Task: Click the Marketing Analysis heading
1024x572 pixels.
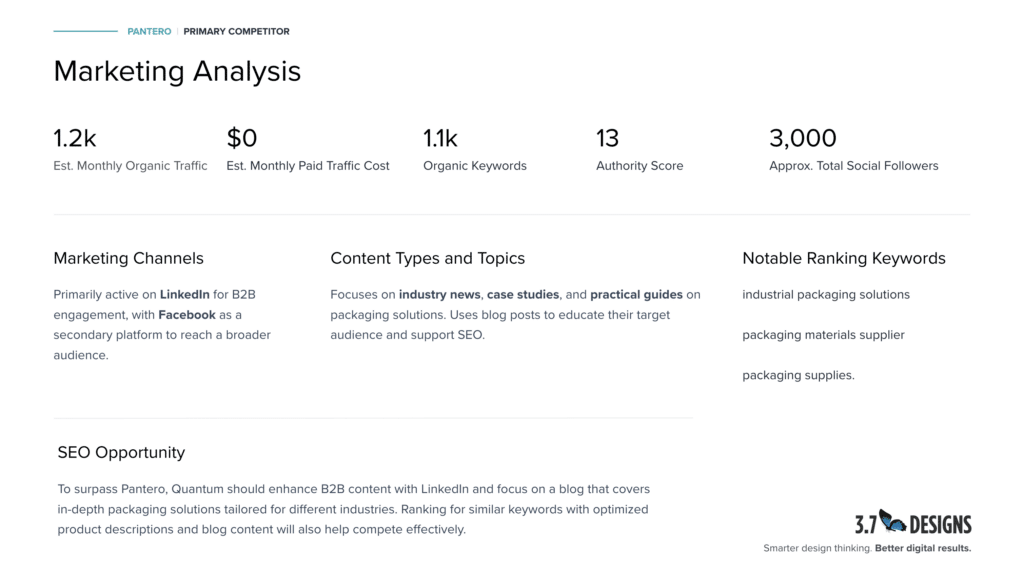Action: coord(177,72)
